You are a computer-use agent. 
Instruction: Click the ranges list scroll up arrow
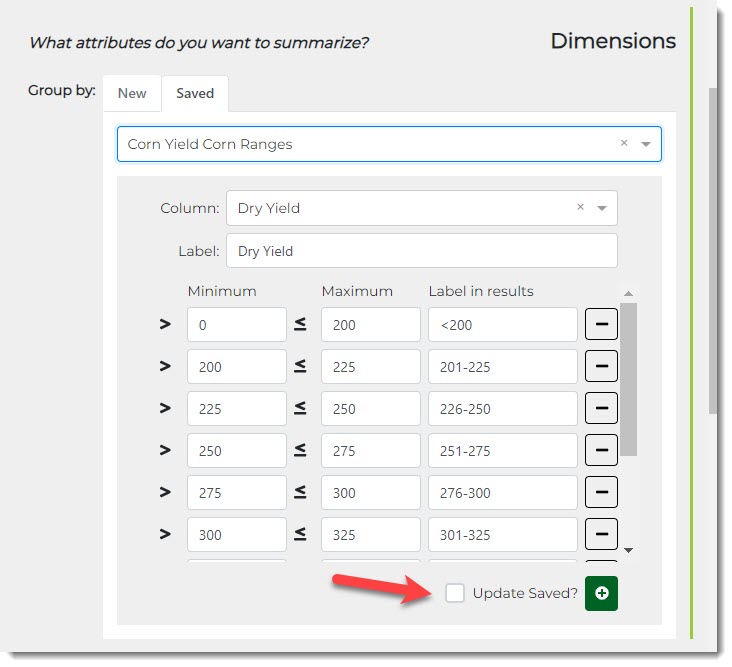point(628,294)
